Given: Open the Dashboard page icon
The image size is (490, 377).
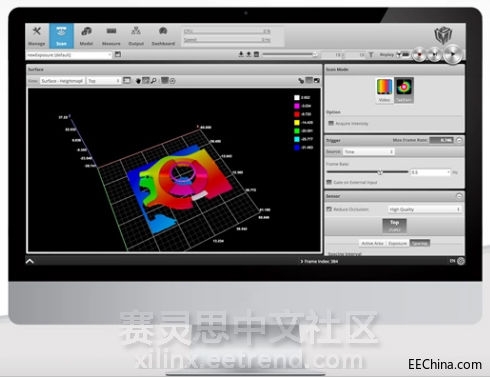Looking at the screenshot, I should tap(163, 36).
